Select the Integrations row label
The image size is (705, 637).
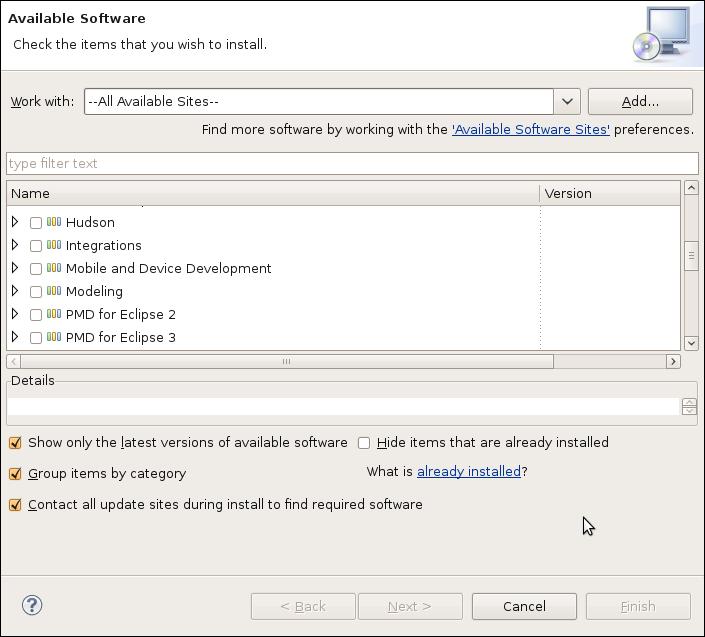coord(103,245)
